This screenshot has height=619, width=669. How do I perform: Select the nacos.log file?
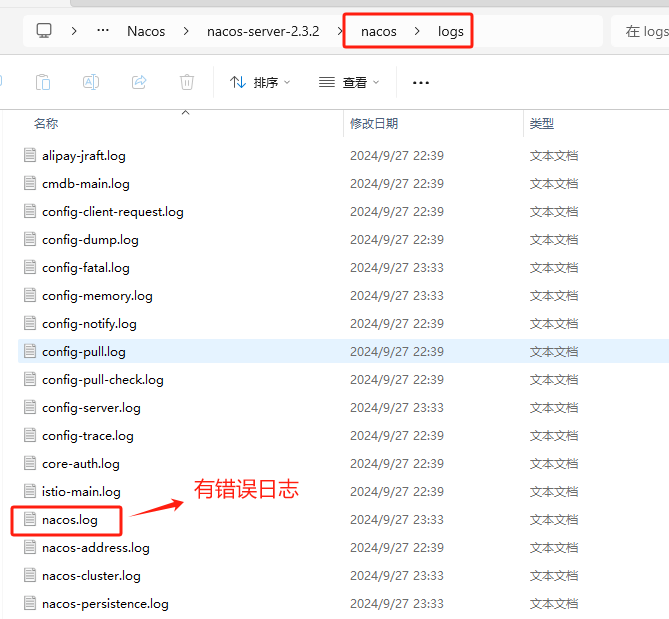coord(70,520)
